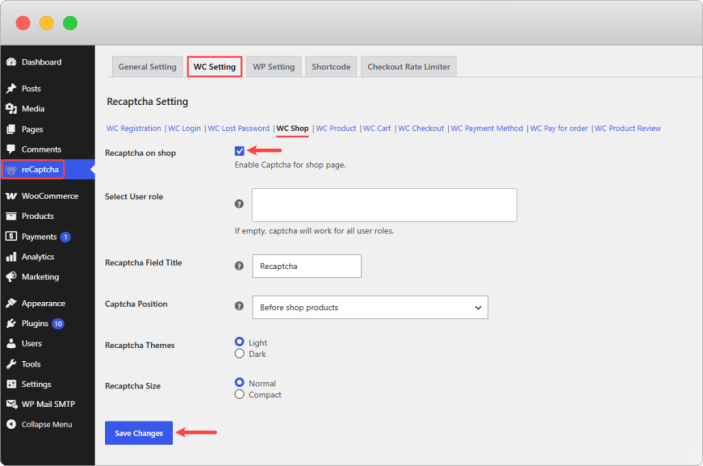Switch to the WC Setting tab
The width and height of the screenshot is (703, 466).
coord(214,67)
